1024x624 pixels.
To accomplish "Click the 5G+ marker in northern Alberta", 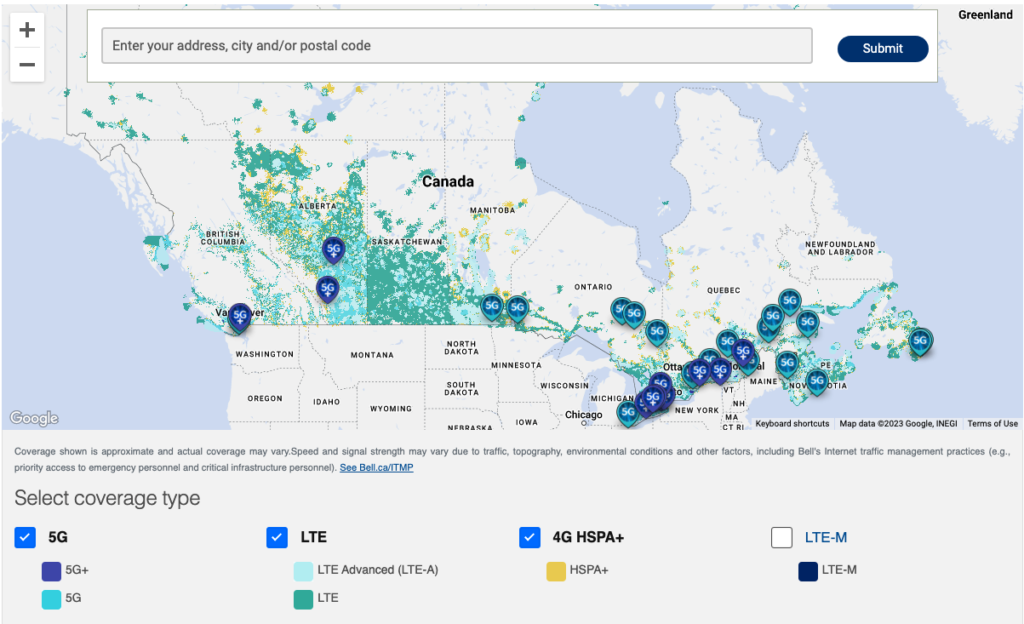I will (334, 248).
